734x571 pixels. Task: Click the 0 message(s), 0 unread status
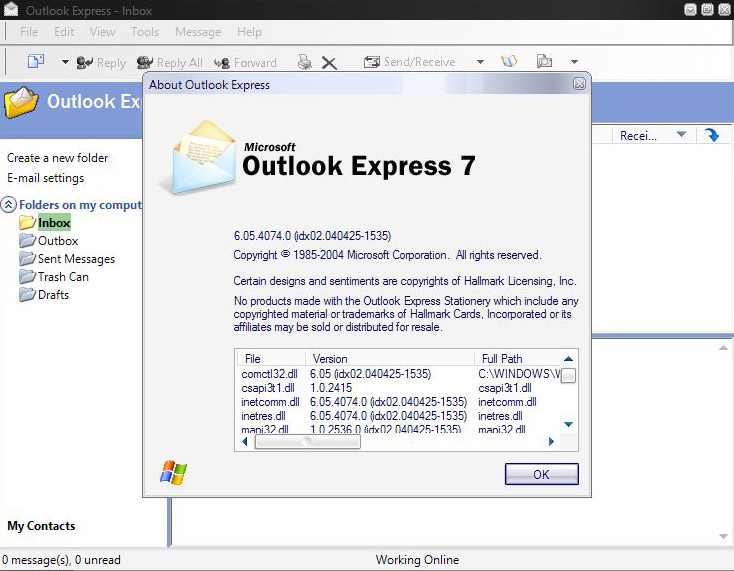(61, 560)
